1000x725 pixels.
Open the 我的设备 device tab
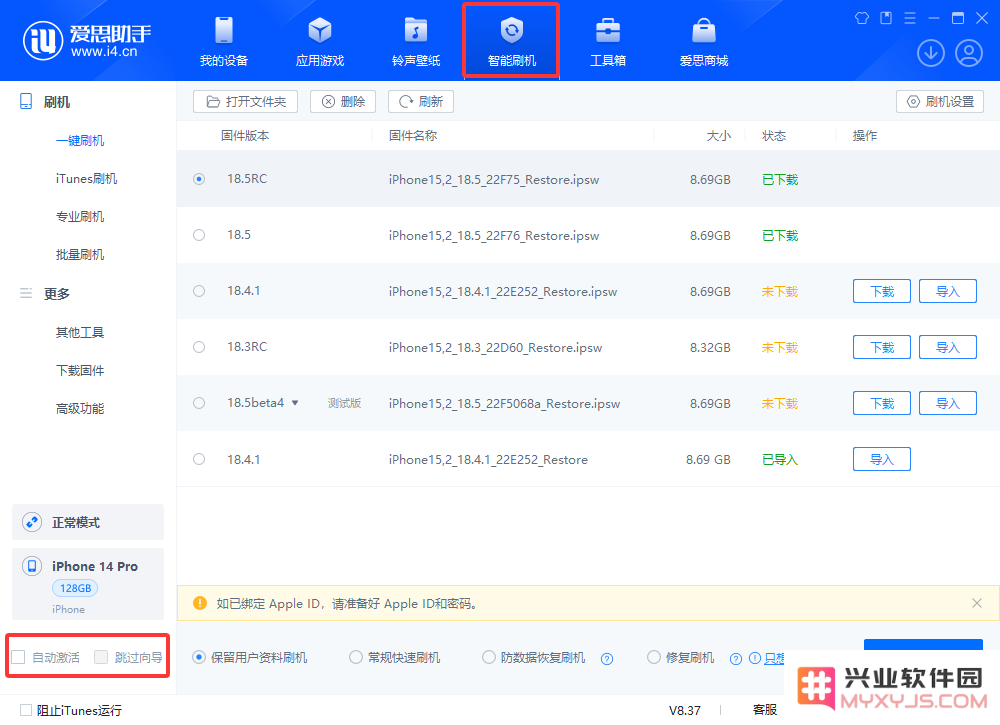tap(224, 42)
